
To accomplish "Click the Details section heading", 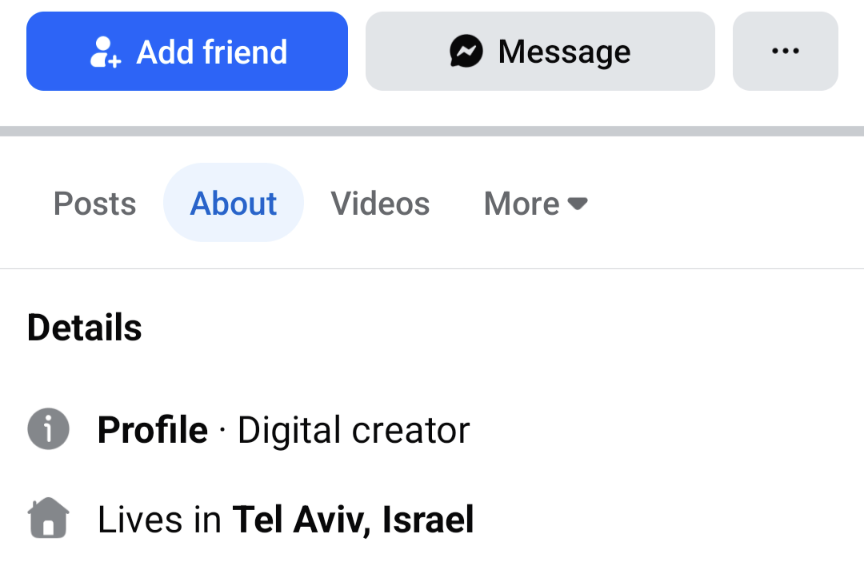I will tap(85, 328).
